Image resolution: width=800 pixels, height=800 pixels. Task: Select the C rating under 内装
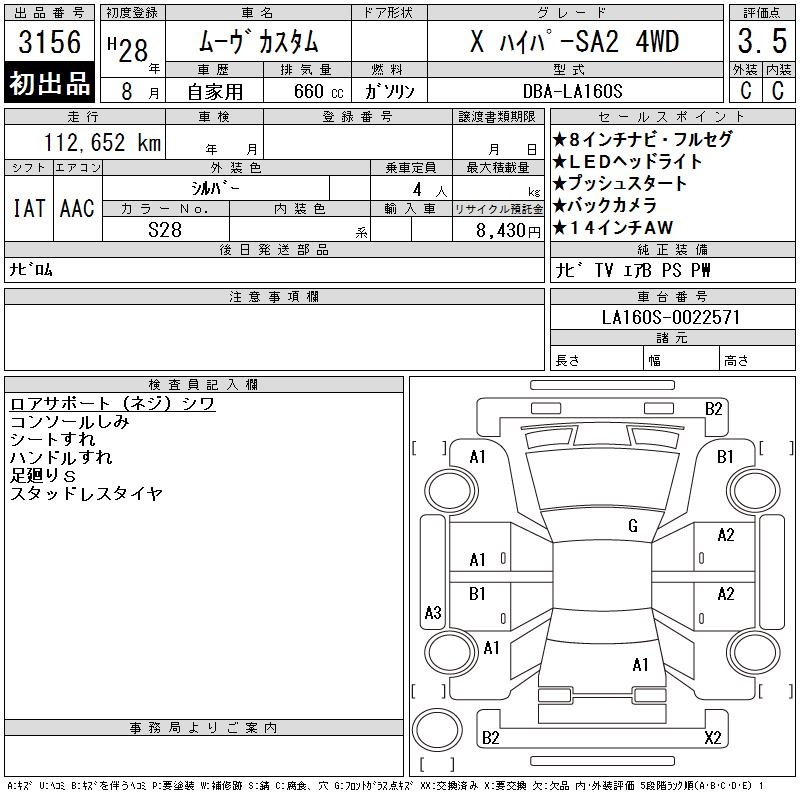pos(778,91)
